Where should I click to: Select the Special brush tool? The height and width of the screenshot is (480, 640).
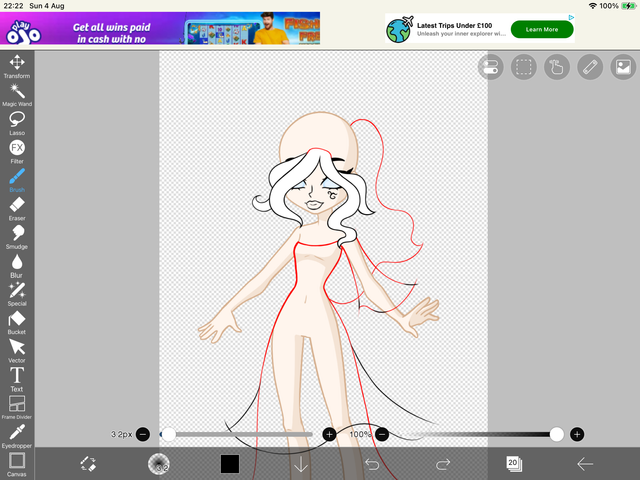[17, 294]
